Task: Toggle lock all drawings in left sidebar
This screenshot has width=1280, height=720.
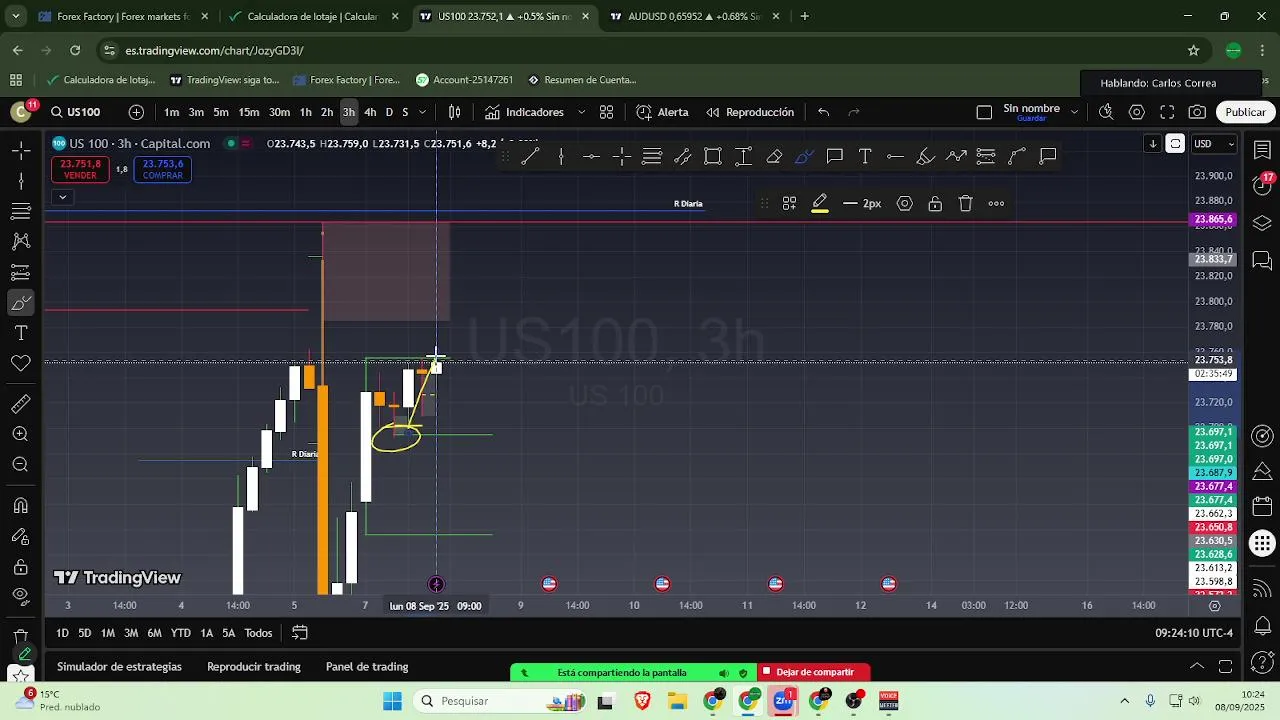Action: 20,567
